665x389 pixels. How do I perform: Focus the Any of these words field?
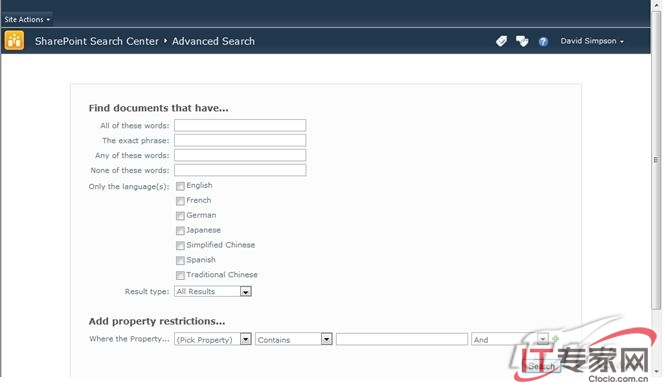click(240, 155)
